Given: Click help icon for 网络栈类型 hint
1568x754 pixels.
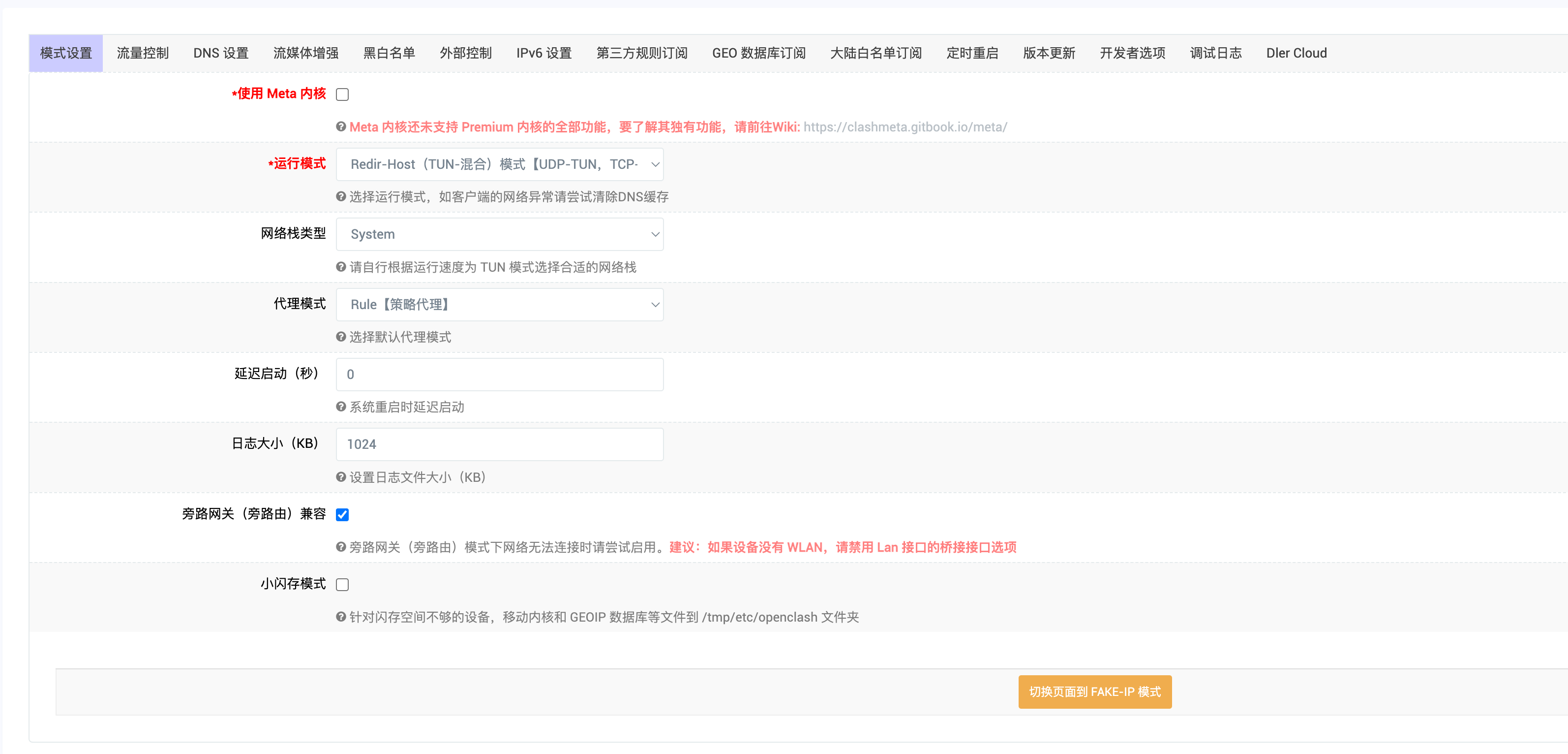Looking at the screenshot, I should (x=341, y=267).
